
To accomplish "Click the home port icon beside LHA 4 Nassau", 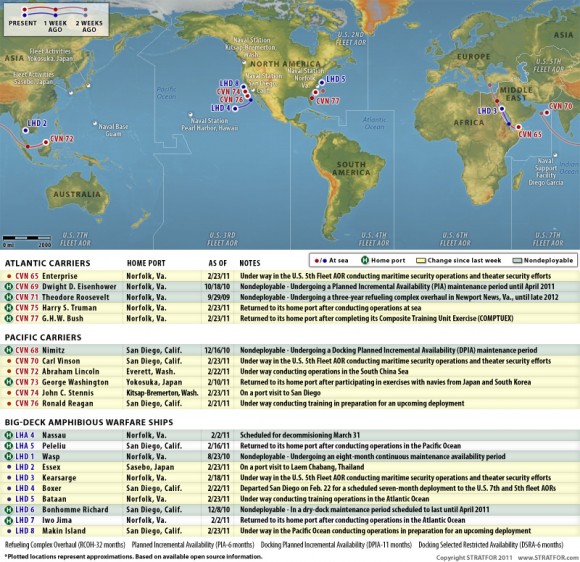I will [x=9, y=435].
